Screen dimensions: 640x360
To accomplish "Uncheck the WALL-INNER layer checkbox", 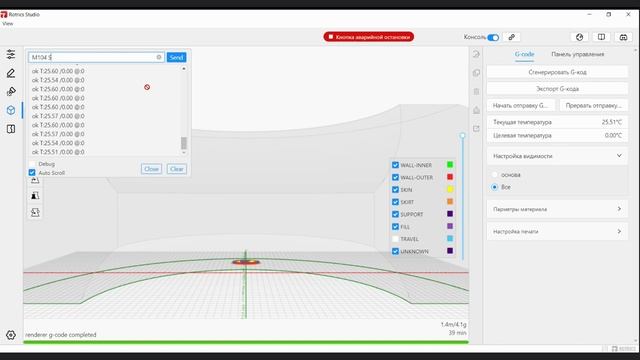I will point(395,165).
